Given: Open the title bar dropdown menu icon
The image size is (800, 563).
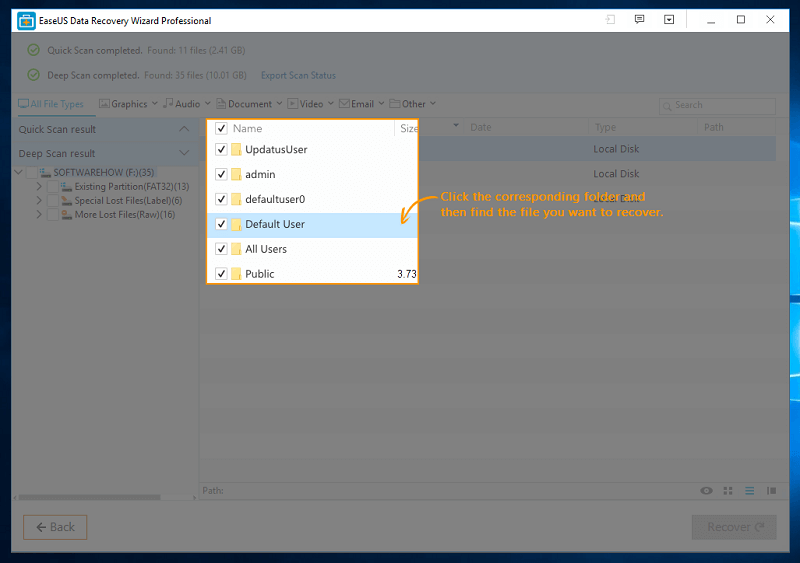Looking at the screenshot, I should click(669, 20).
